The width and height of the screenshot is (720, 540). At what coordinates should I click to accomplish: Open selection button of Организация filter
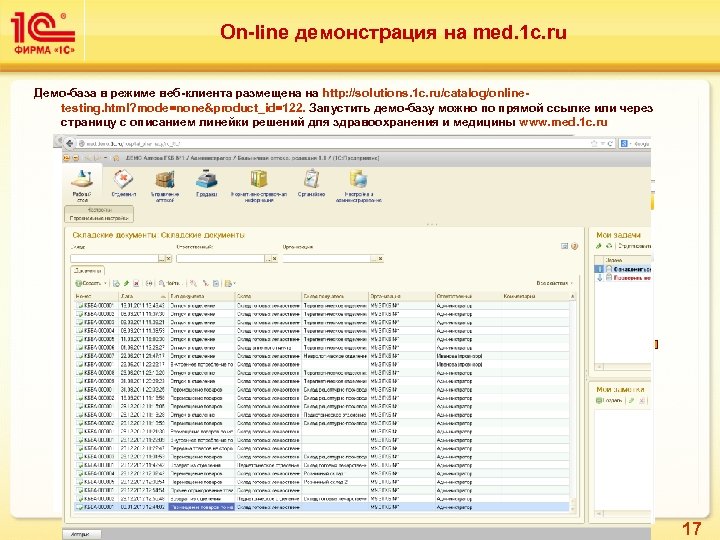[374, 259]
